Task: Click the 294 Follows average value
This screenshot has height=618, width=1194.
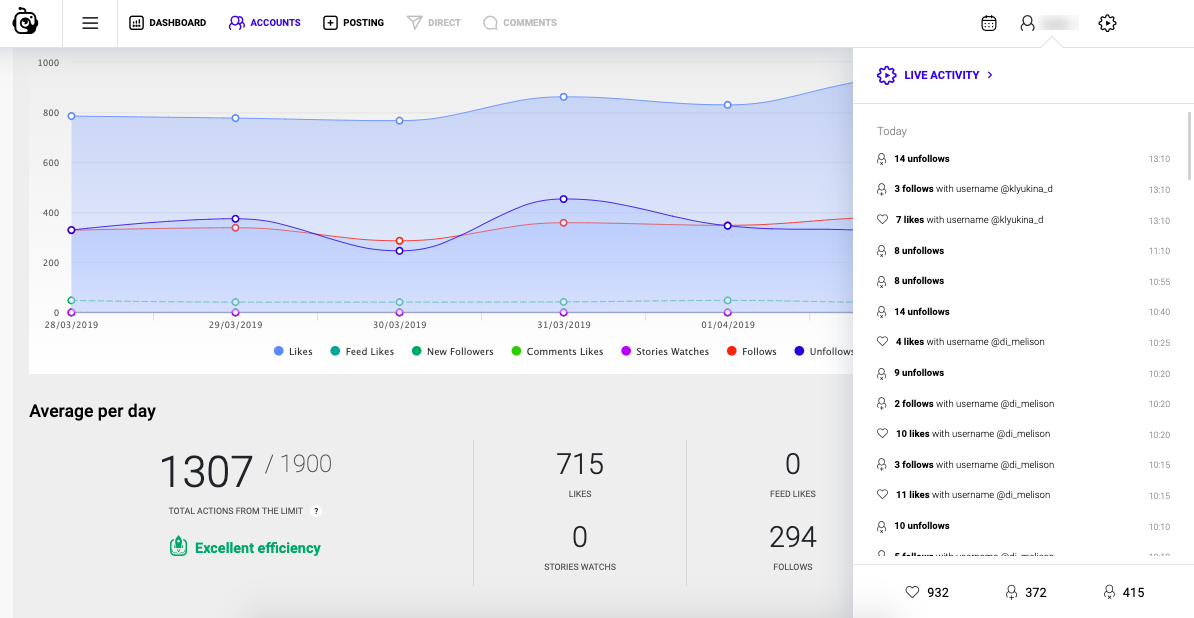Action: coord(793,537)
